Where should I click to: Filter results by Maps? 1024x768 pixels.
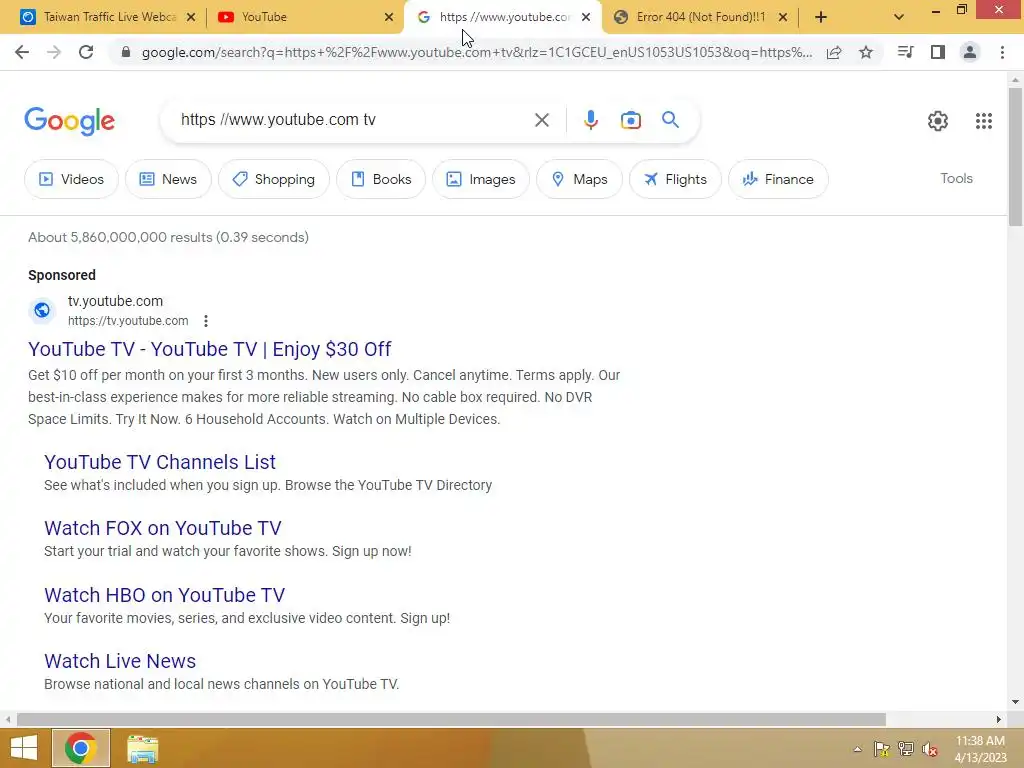pos(579,179)
